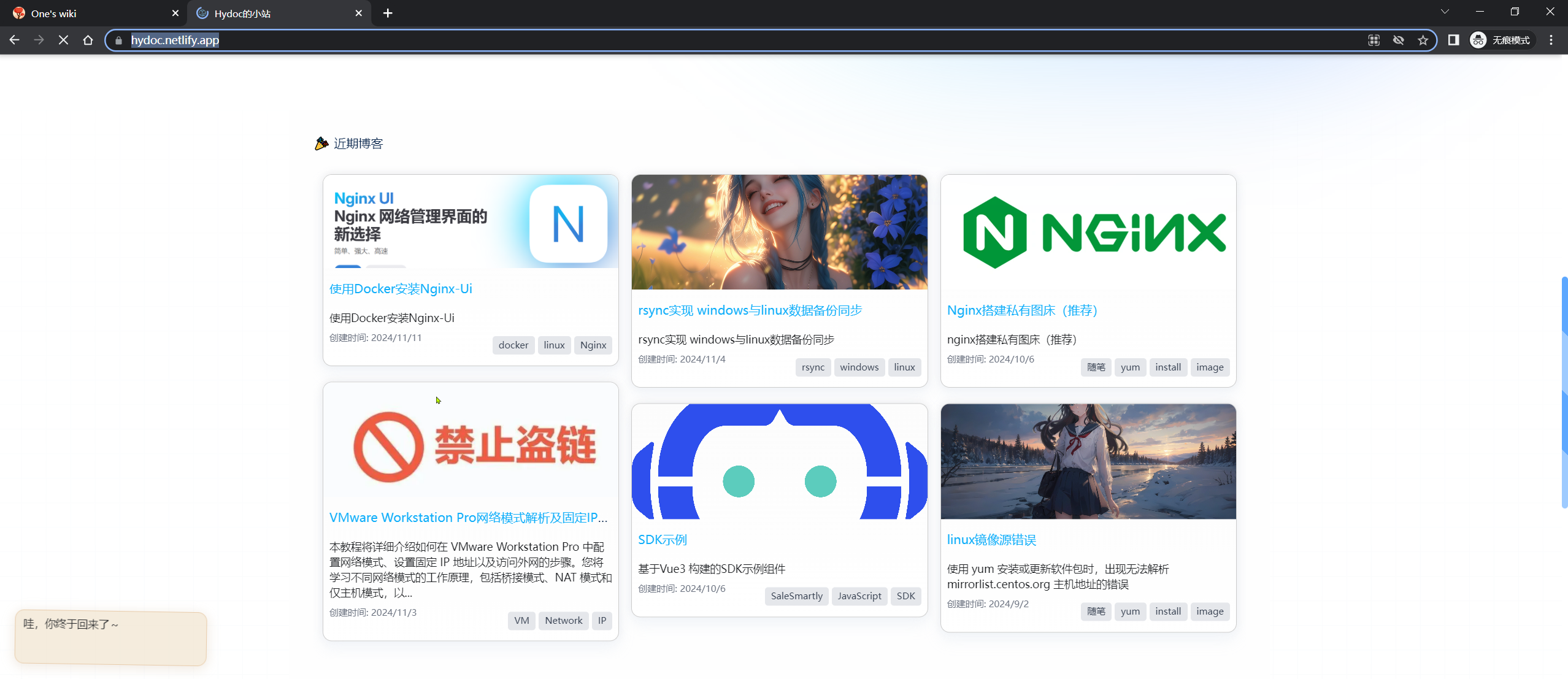The width and height of the screenshot is (1568, 679).
Task: Select yum tag on linux镜像源错误 card
Action: coord(1130,612)
